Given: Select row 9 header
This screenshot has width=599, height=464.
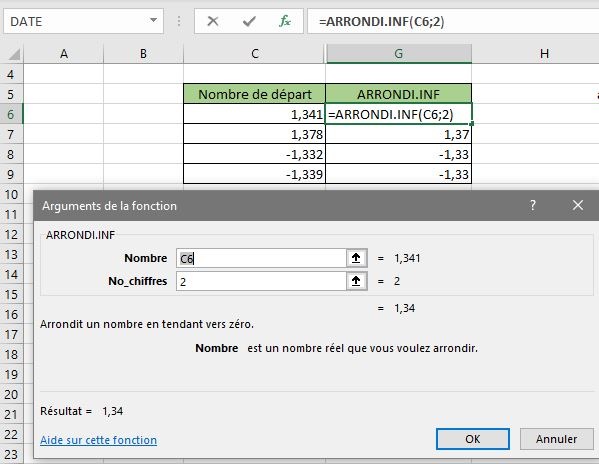Looking at the screenshot, I should (x=11, y=174).
